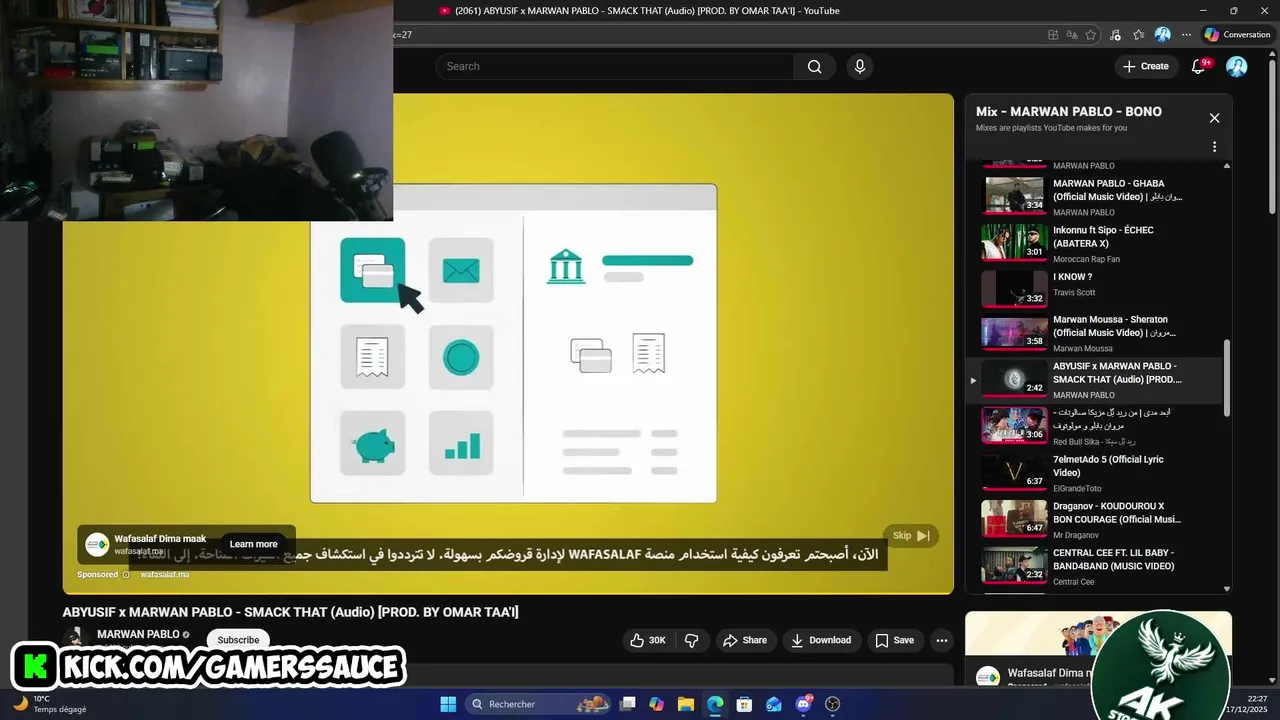Activate voice search microphone icon
1280x720 pixels.
[859, 66]
